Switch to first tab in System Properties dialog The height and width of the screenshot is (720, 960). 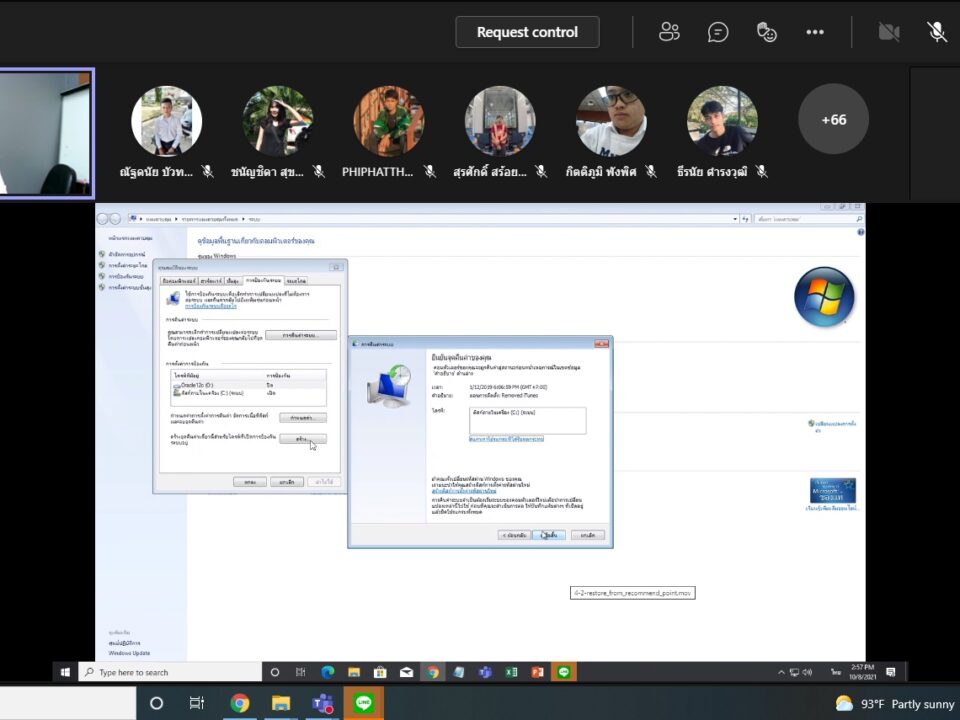(179, 280)
